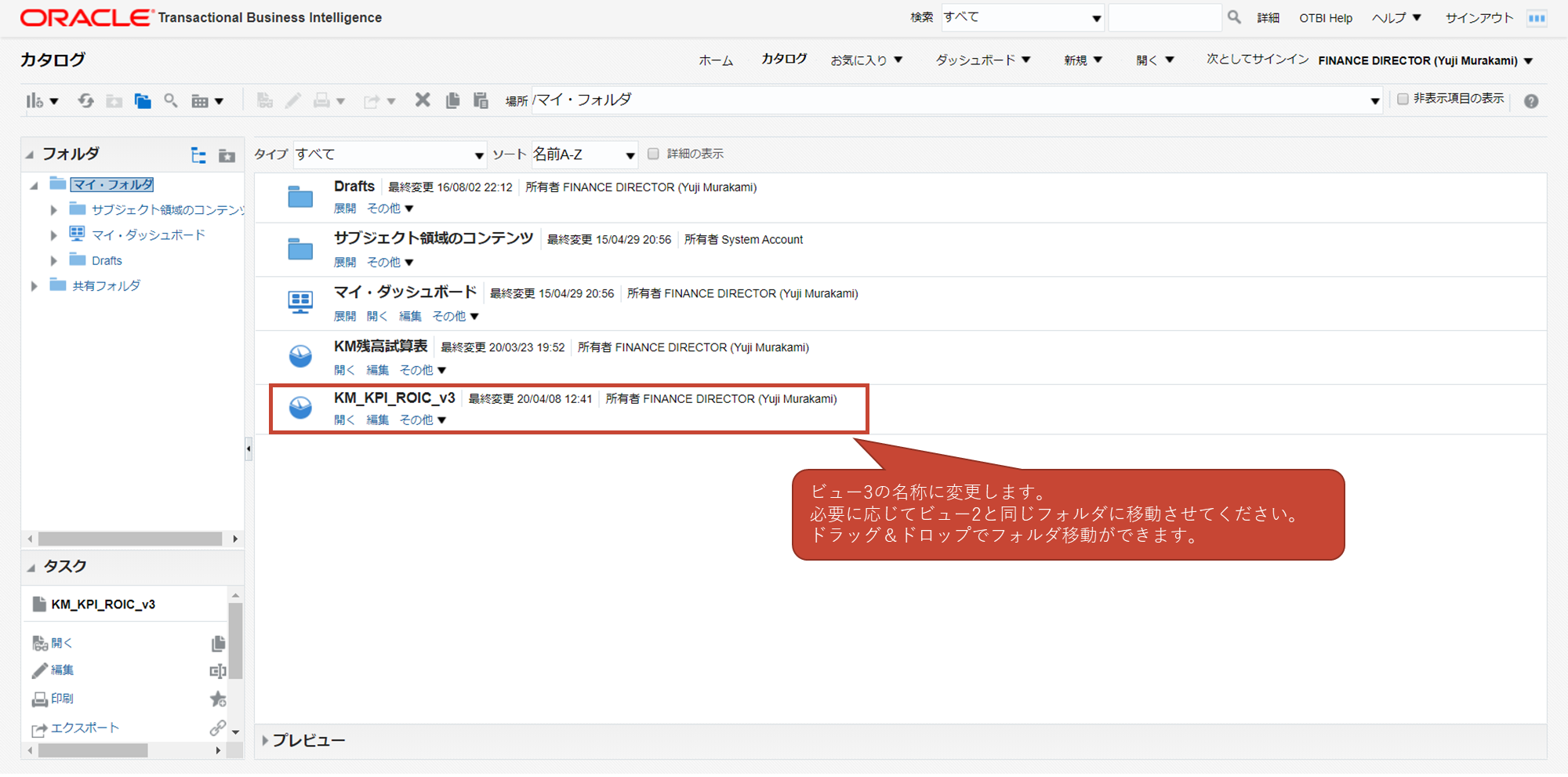
Task: Enable 詳細の表示 checkbox
Action: [x=653, y=154]
